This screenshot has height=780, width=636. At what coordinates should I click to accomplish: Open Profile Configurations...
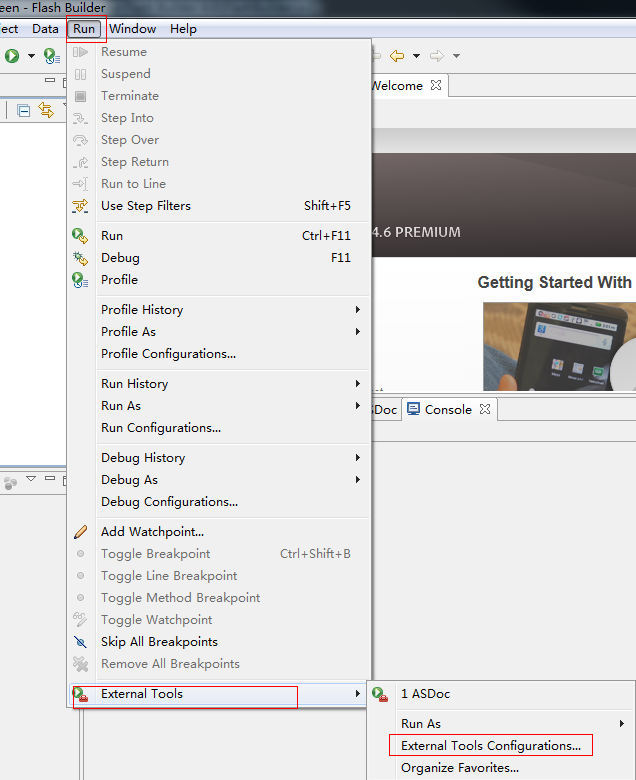pyautogui.click(x=219, y=354)
